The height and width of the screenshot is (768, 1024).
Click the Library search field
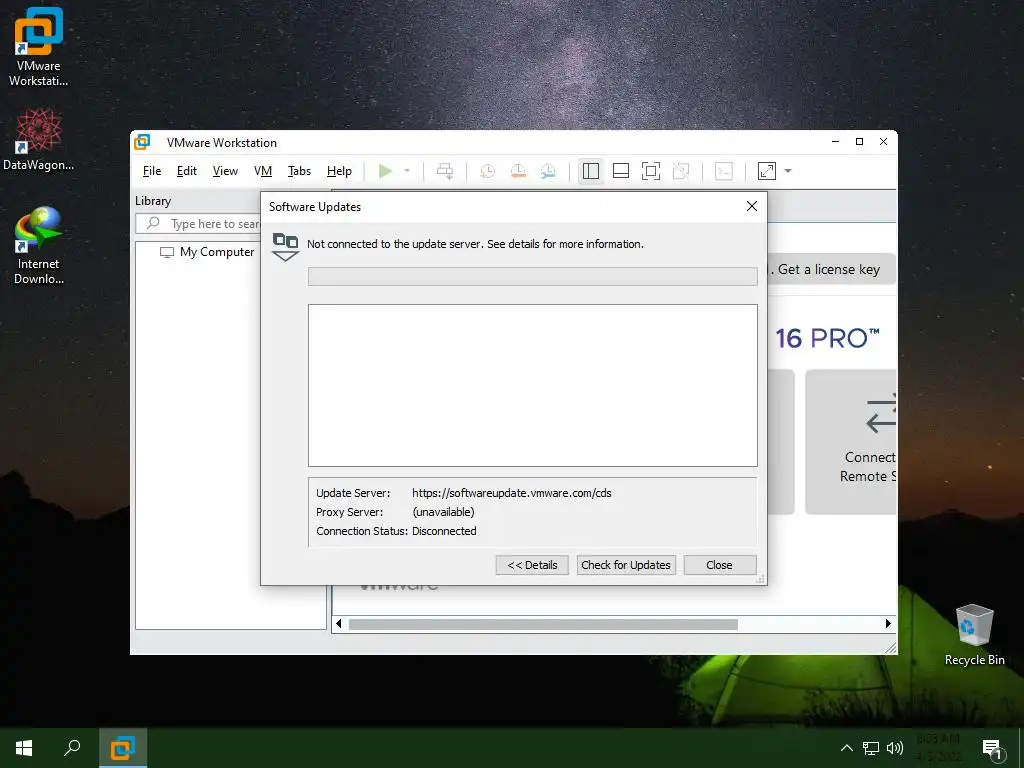(199, 224)
